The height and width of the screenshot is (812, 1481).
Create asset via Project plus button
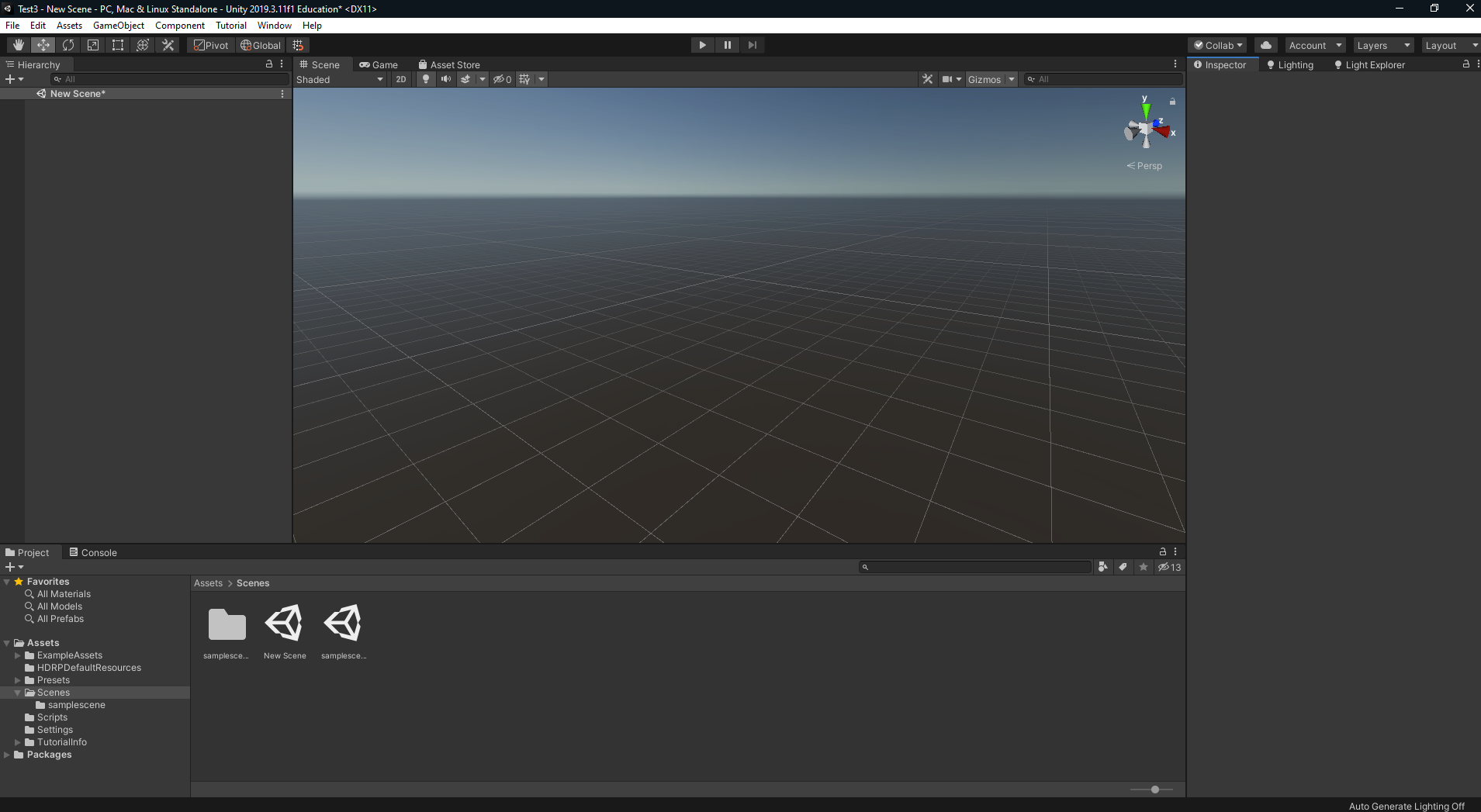pyautogui.click(x=15, y=567)
